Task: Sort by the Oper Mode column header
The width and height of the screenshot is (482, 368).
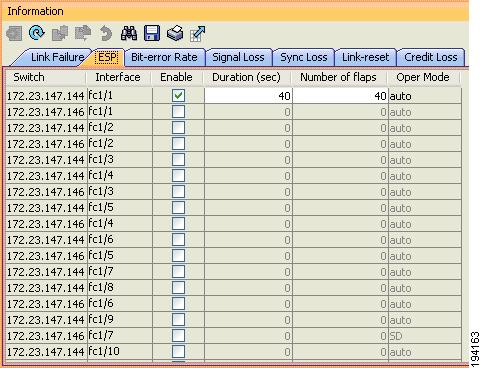Action: point(424,77)
